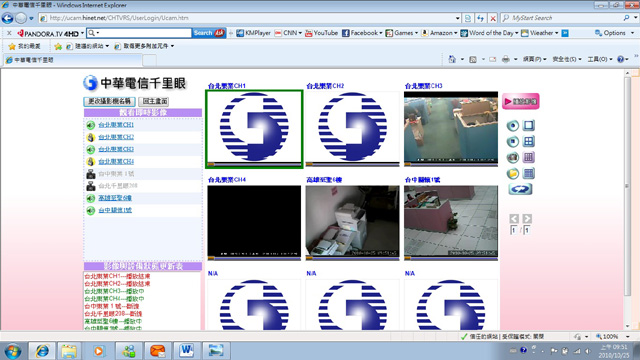This screenshot has height=360, width=640.
Task: Expand the address bar history dropdown
Action: point(458,18)
